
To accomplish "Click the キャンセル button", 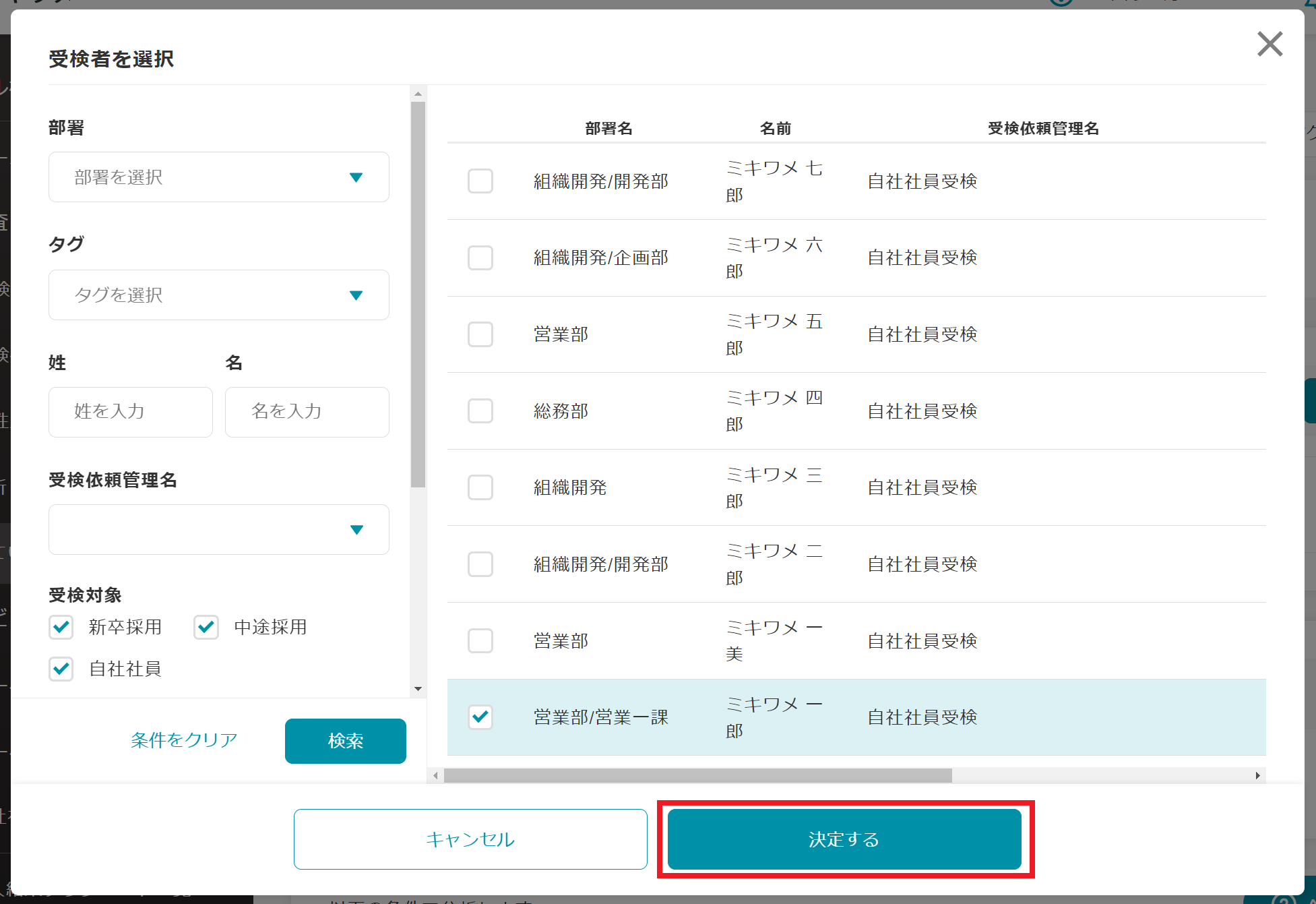I will 470,839.
